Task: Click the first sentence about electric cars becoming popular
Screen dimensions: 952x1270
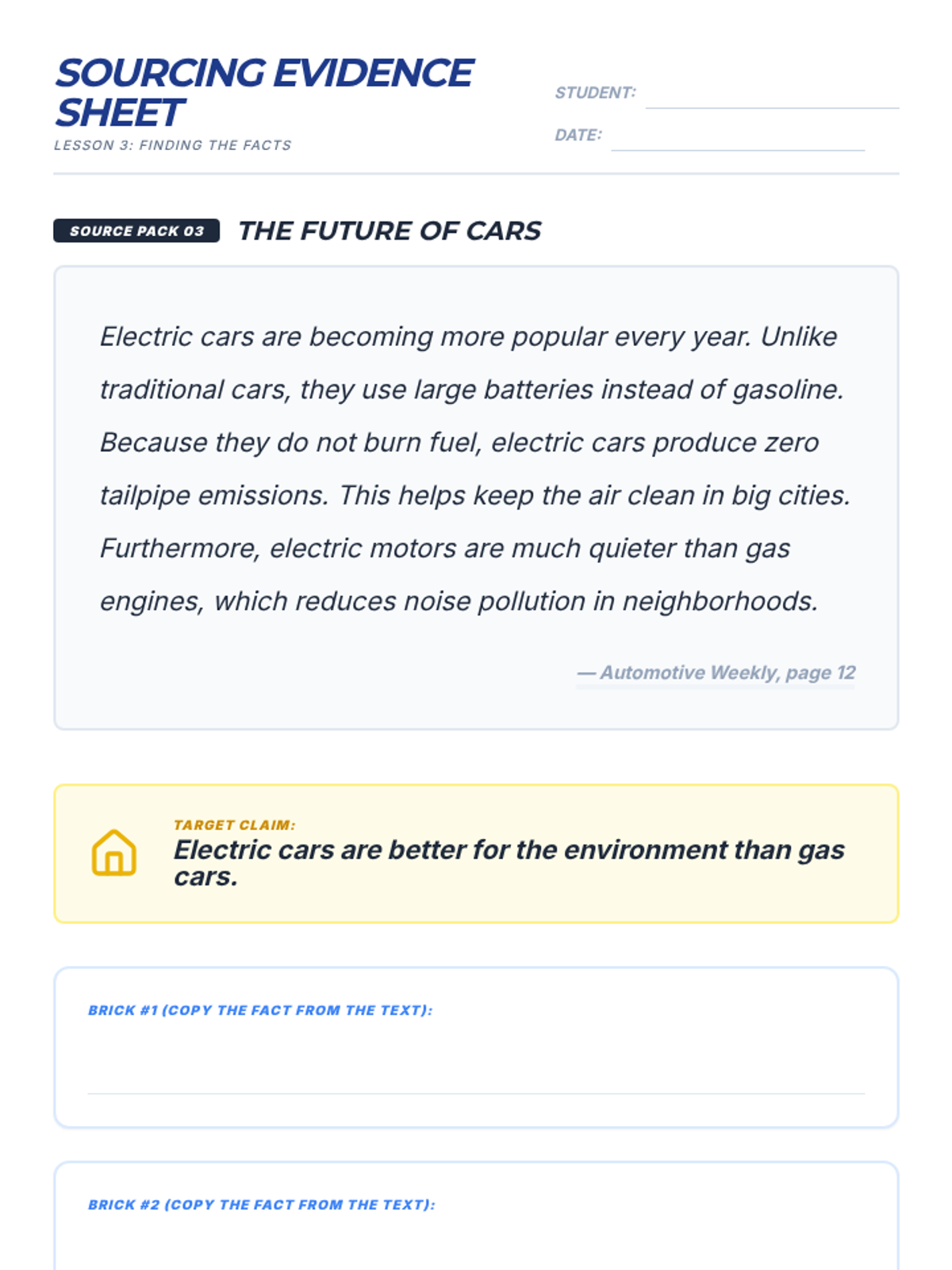Action: click(424, 337)
